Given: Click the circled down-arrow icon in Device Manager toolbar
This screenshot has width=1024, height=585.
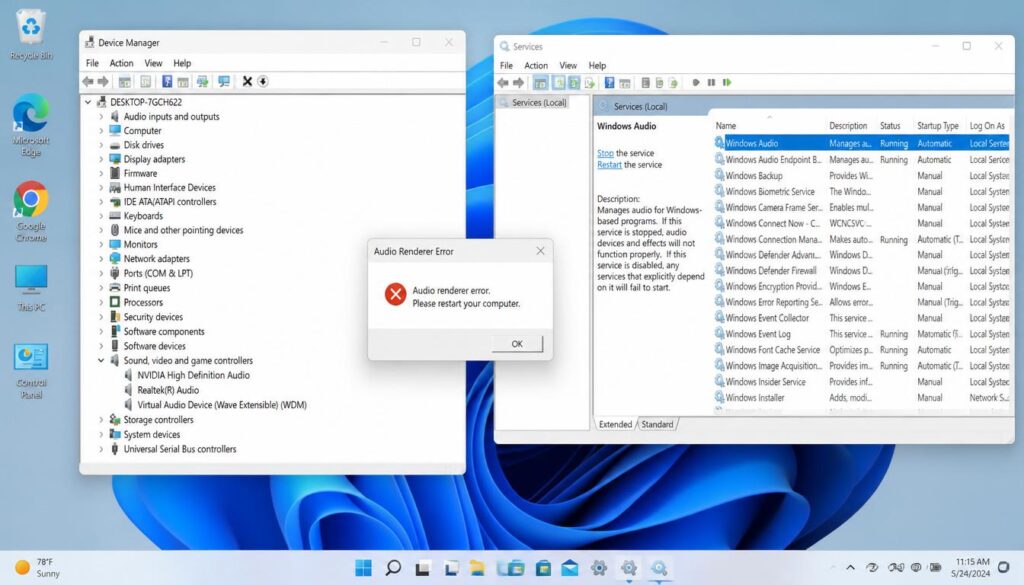Looking at the screenshot, I should [x=263, y=81].
